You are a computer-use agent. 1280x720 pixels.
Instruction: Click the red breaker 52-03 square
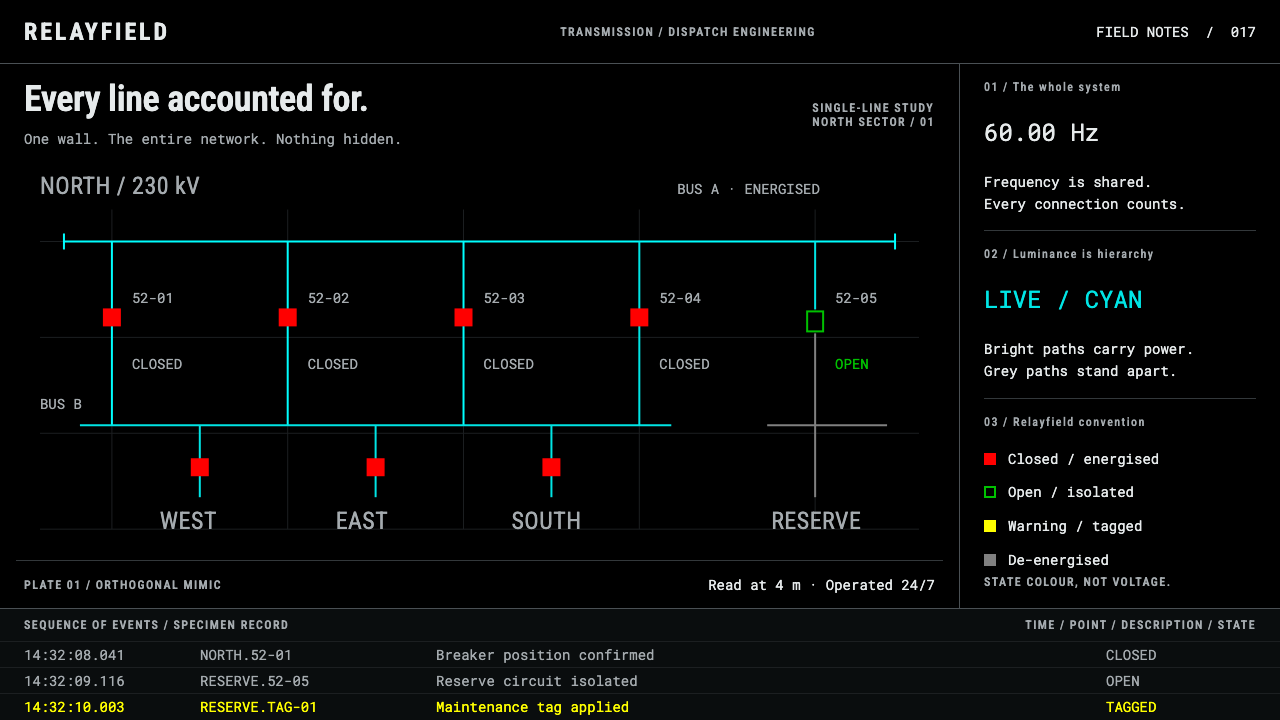tap(463, 317)
